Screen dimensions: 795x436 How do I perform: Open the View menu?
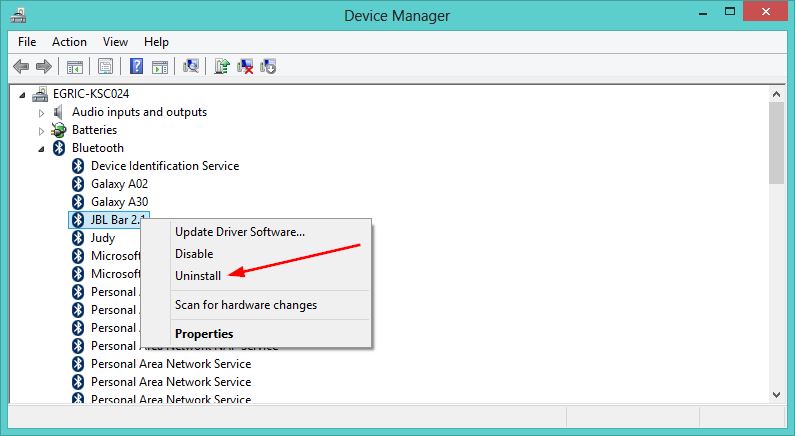point(115,42)
